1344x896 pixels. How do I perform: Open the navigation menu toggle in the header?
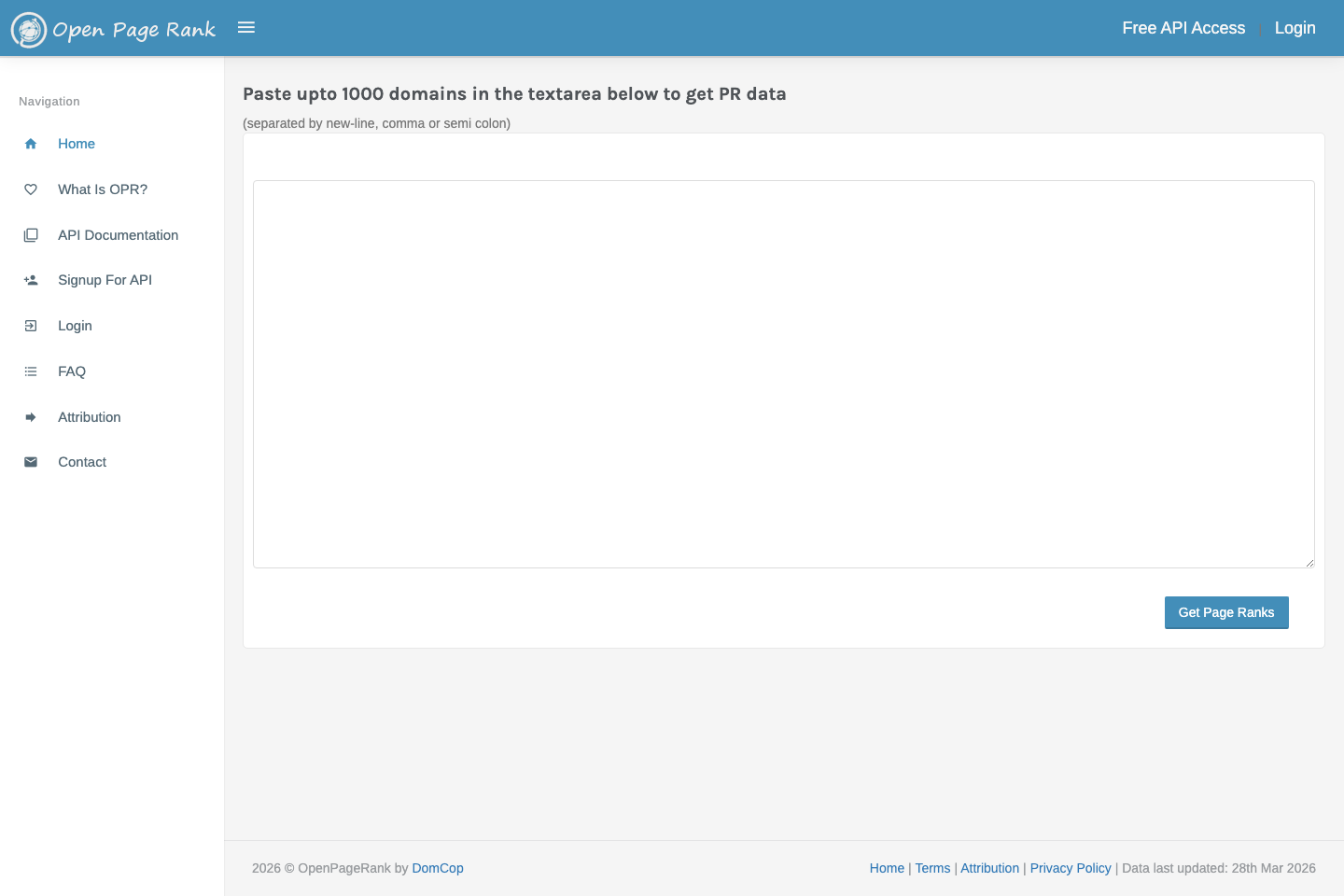[245, 27]
